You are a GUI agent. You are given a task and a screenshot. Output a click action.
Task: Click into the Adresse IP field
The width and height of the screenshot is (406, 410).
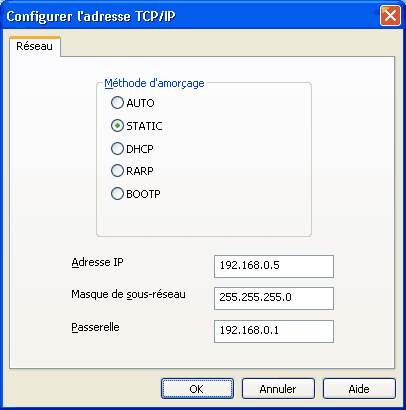274,266
